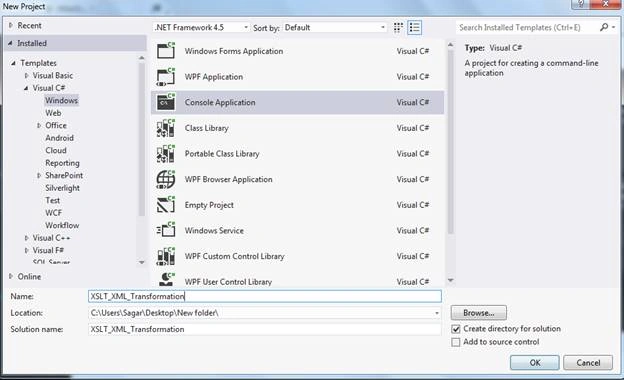Enable Add to source control checkbox

tap(456, 342)
